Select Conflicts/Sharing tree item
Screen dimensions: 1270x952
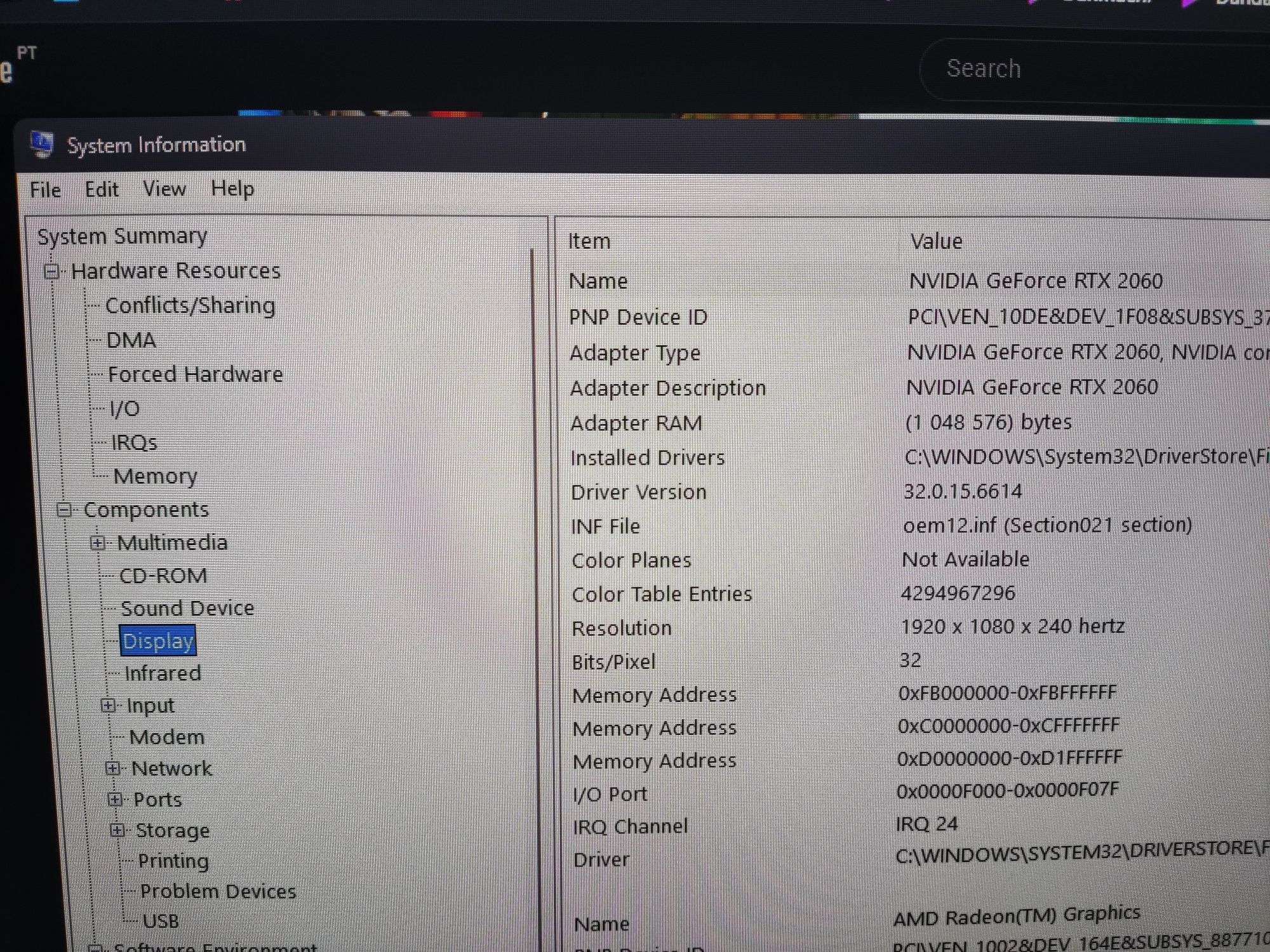pyautogui.click(x=190, y=305)
